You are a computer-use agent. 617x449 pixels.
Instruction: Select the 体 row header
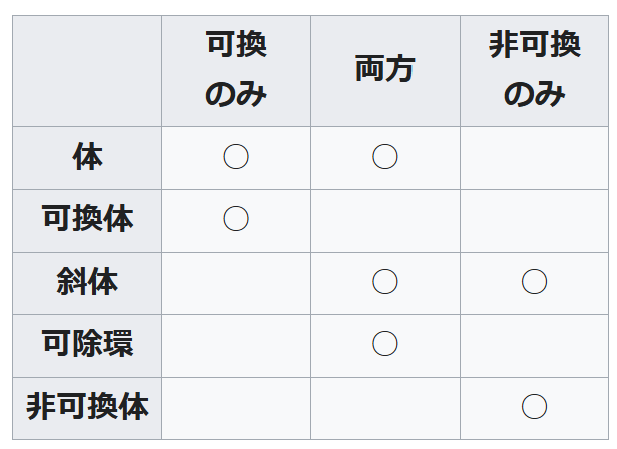pyautogui.click(x=87, y=157)
